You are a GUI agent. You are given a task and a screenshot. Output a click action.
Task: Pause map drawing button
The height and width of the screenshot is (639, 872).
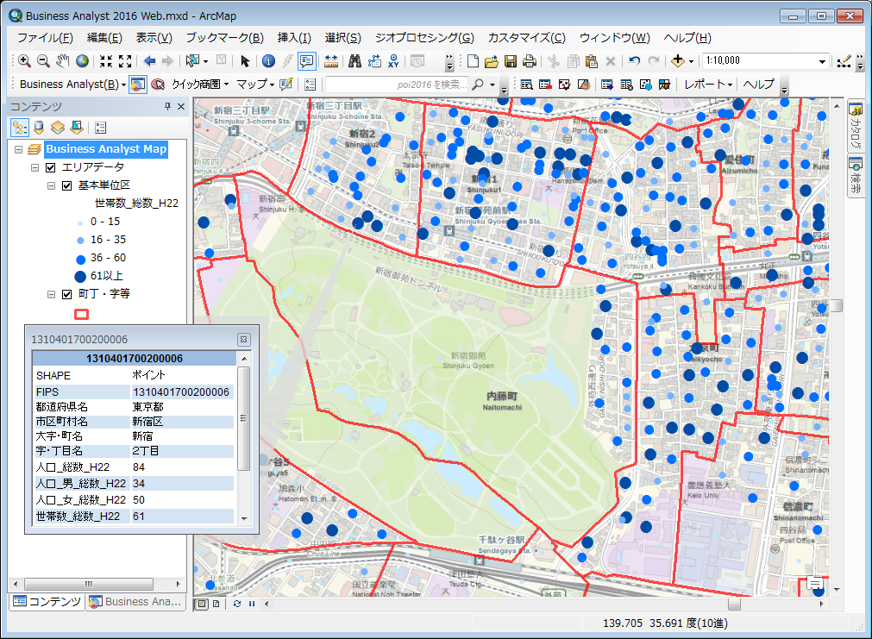click(x=252, y=603)
